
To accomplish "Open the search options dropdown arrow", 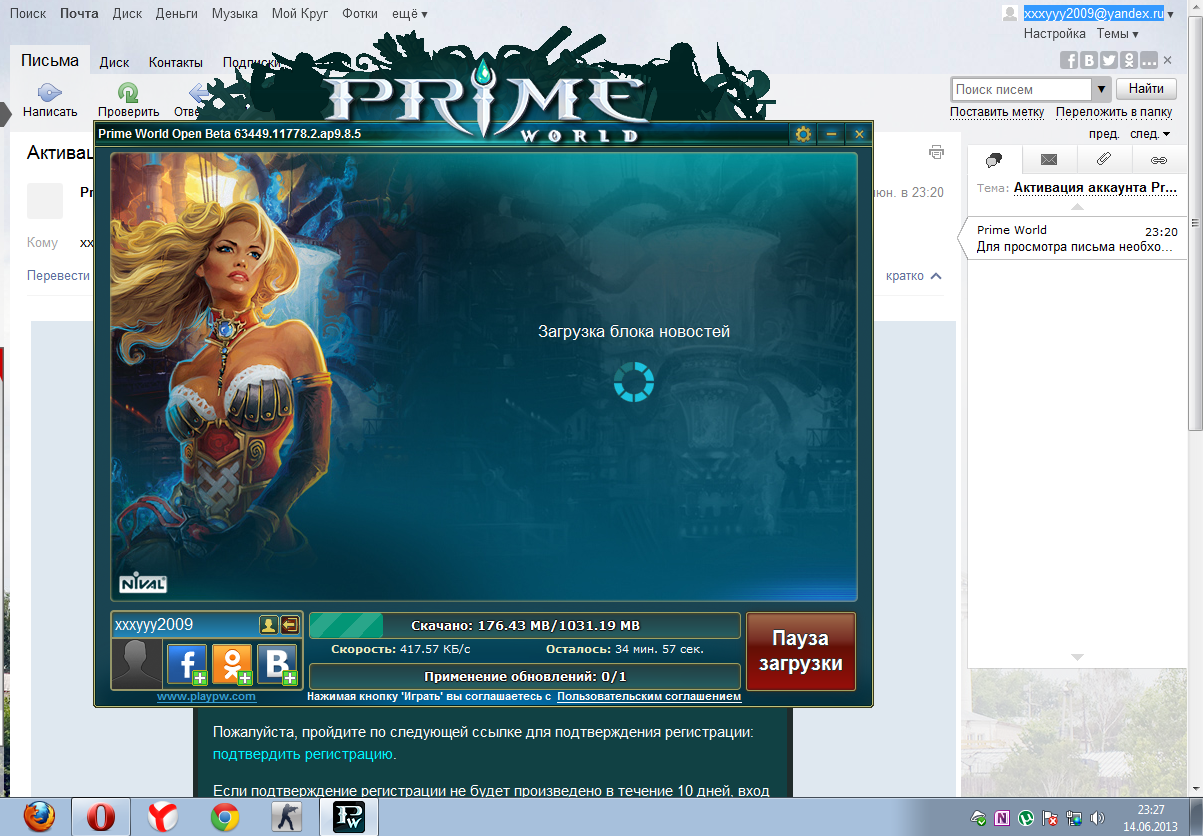I will (1102, 89).
